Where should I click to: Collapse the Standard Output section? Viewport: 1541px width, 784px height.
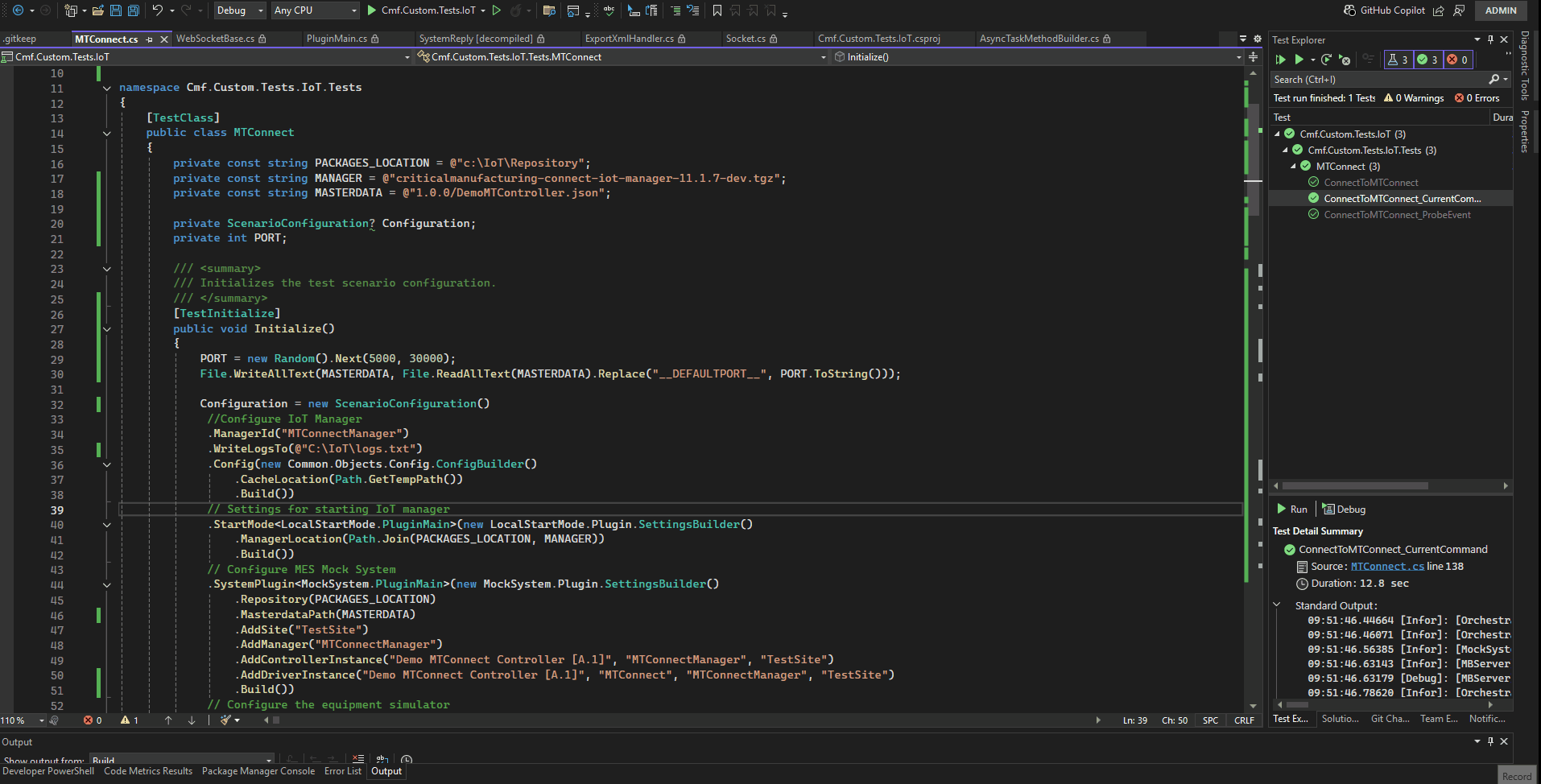pyautogui.click(x=1276, y=605)
